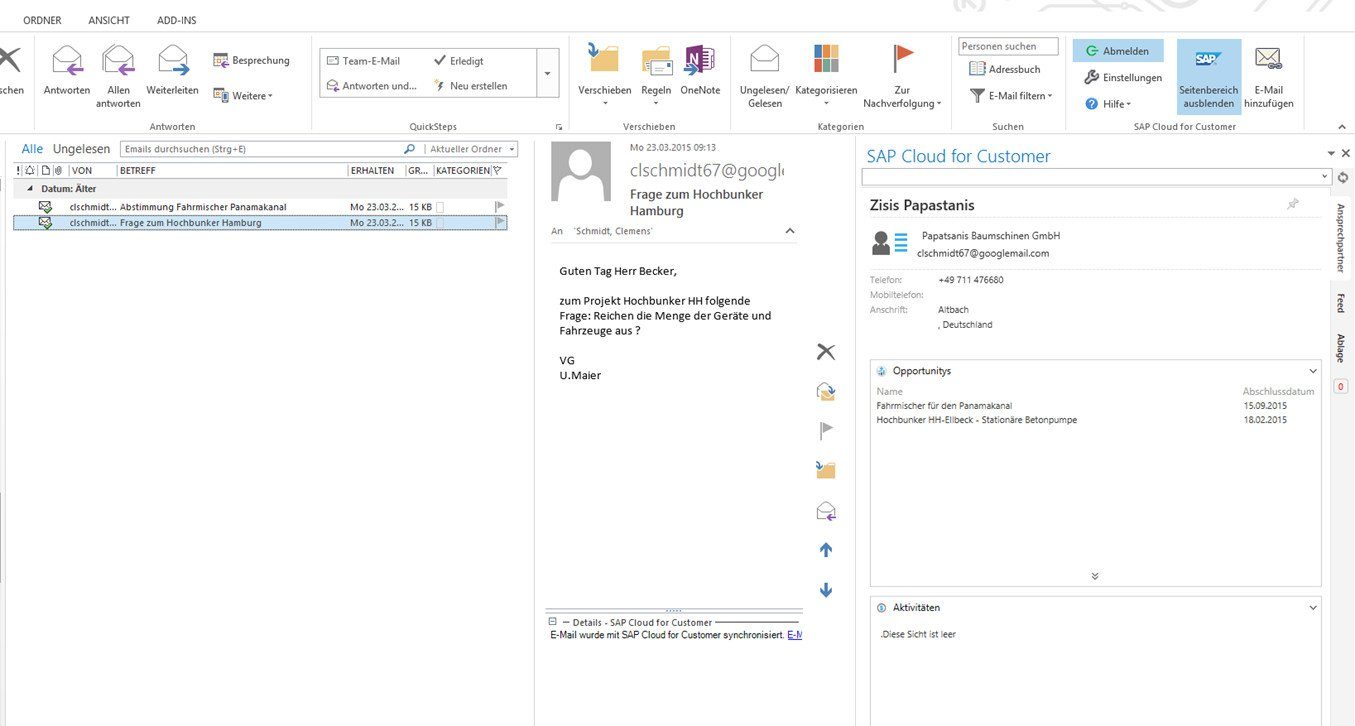Click the blue up arrow previous item

(826, 550)
